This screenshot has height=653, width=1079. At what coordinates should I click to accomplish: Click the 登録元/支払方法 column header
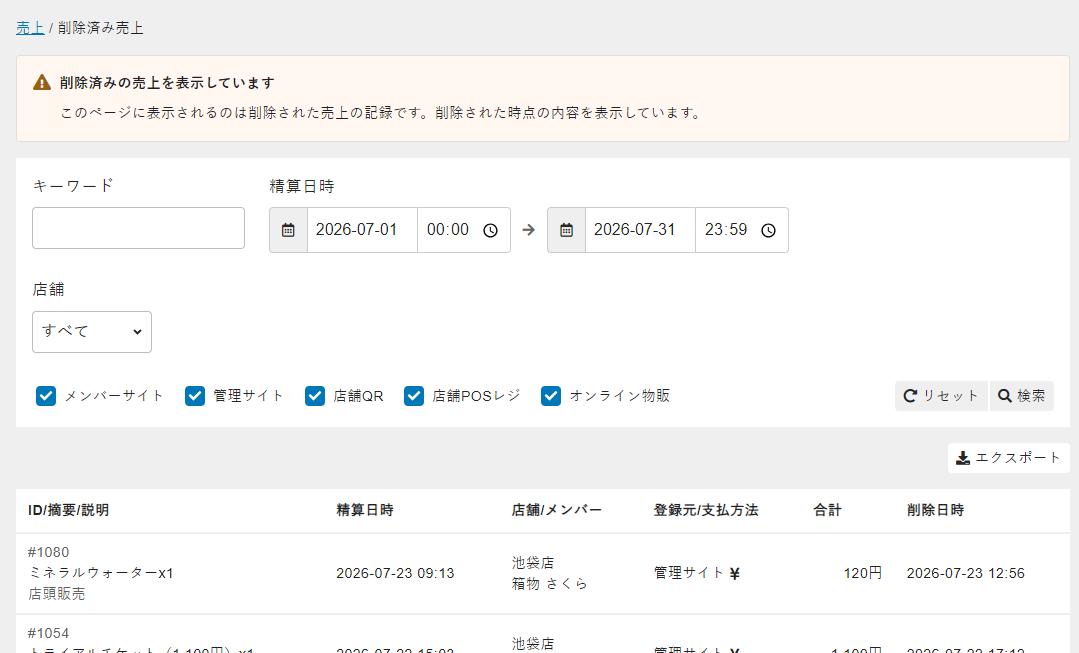(x=705, y=510)
